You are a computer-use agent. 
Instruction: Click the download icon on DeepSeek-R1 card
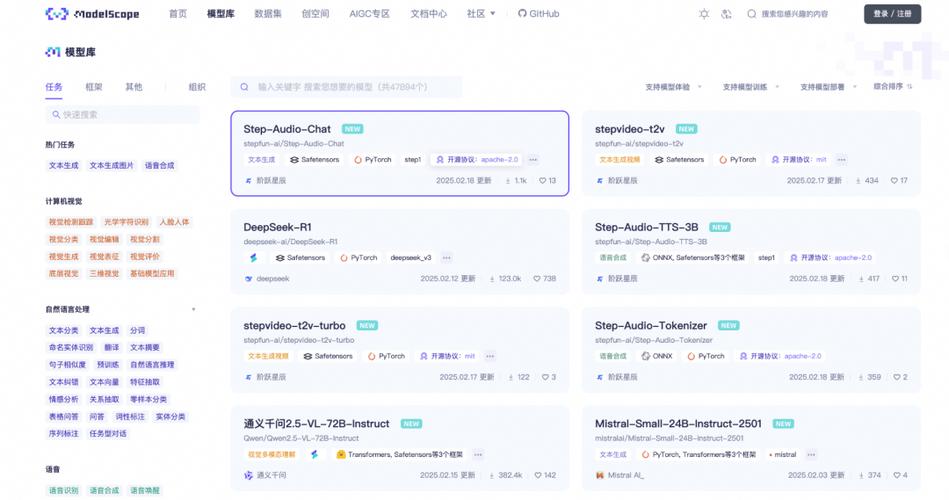pos(492,279)
